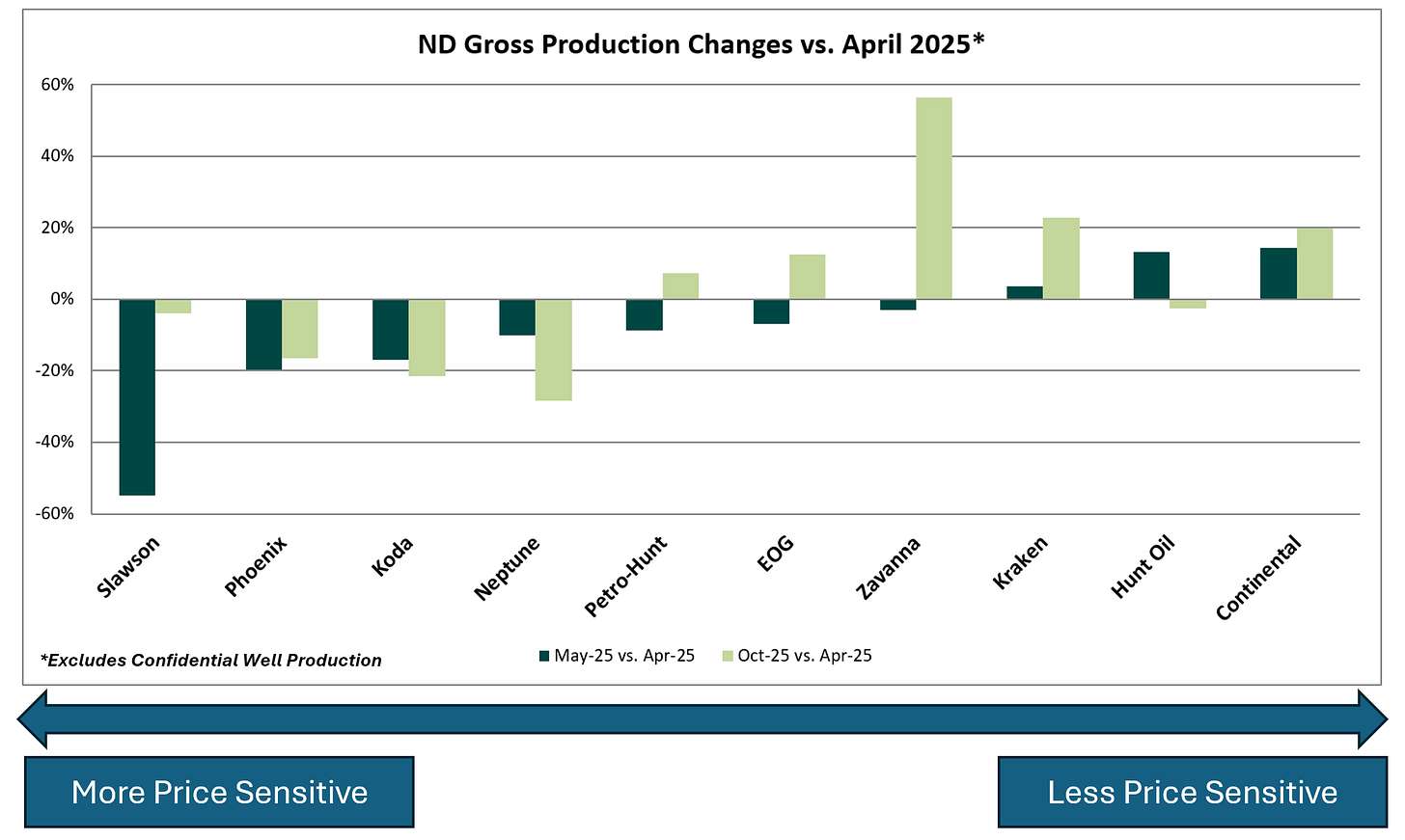1405x840 pixels.
Task: Select Petro-Hunt's light green Oct-25 bar
Action: (x=680, y=286)
